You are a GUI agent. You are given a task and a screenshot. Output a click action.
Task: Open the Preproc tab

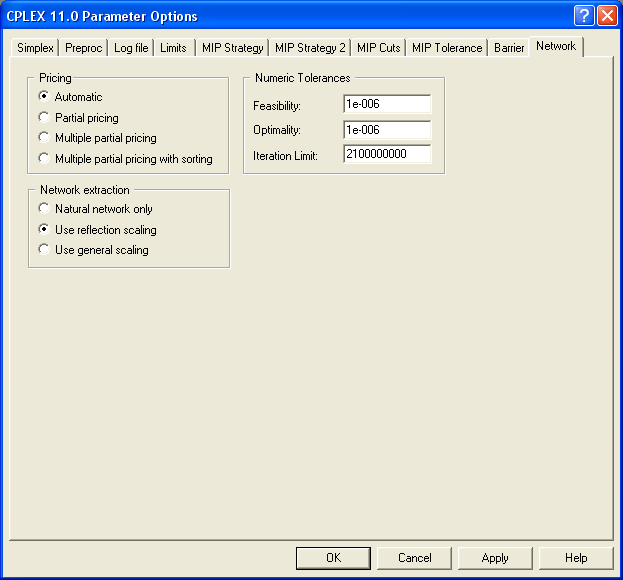pyautogui.click(x=84, y=48)
